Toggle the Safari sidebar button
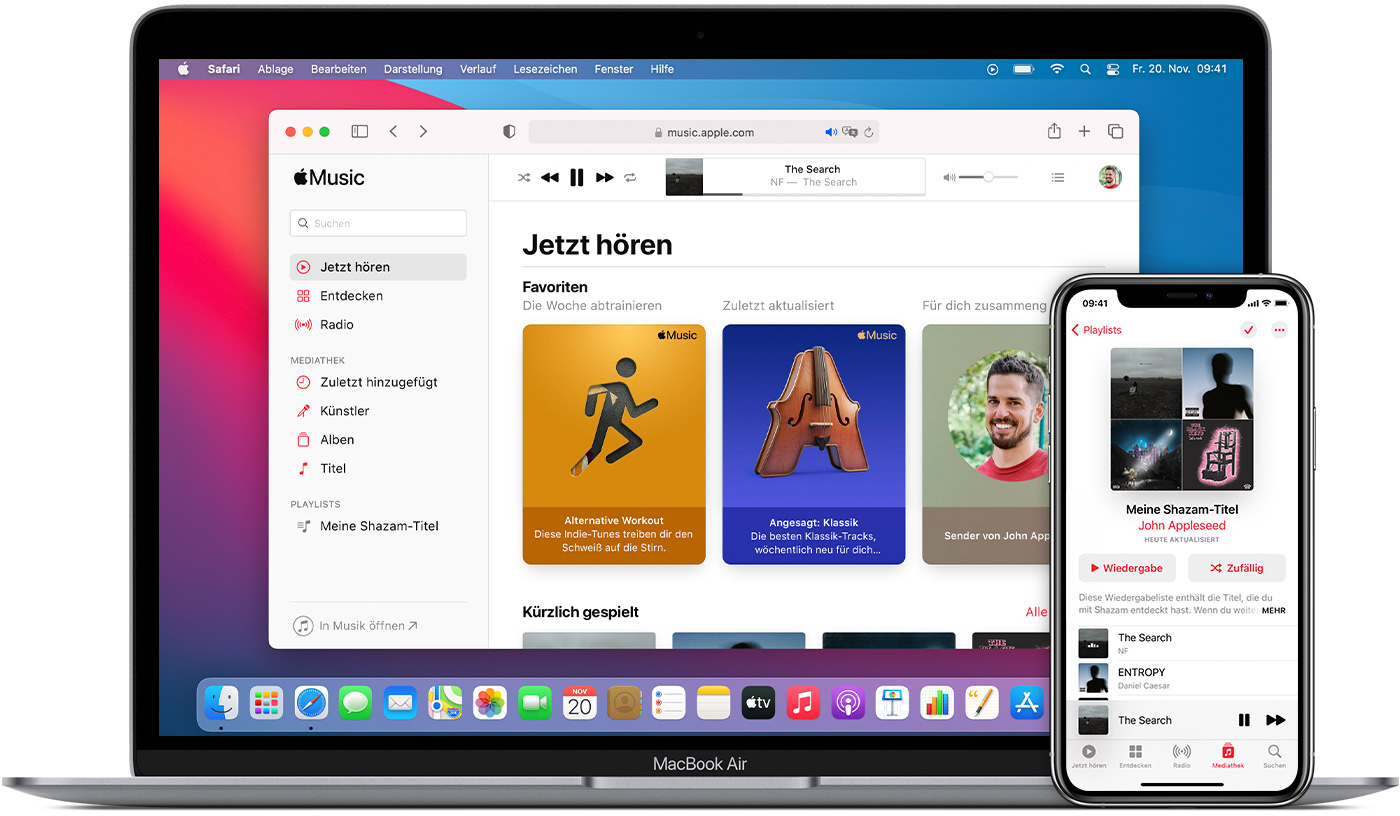 360,132
